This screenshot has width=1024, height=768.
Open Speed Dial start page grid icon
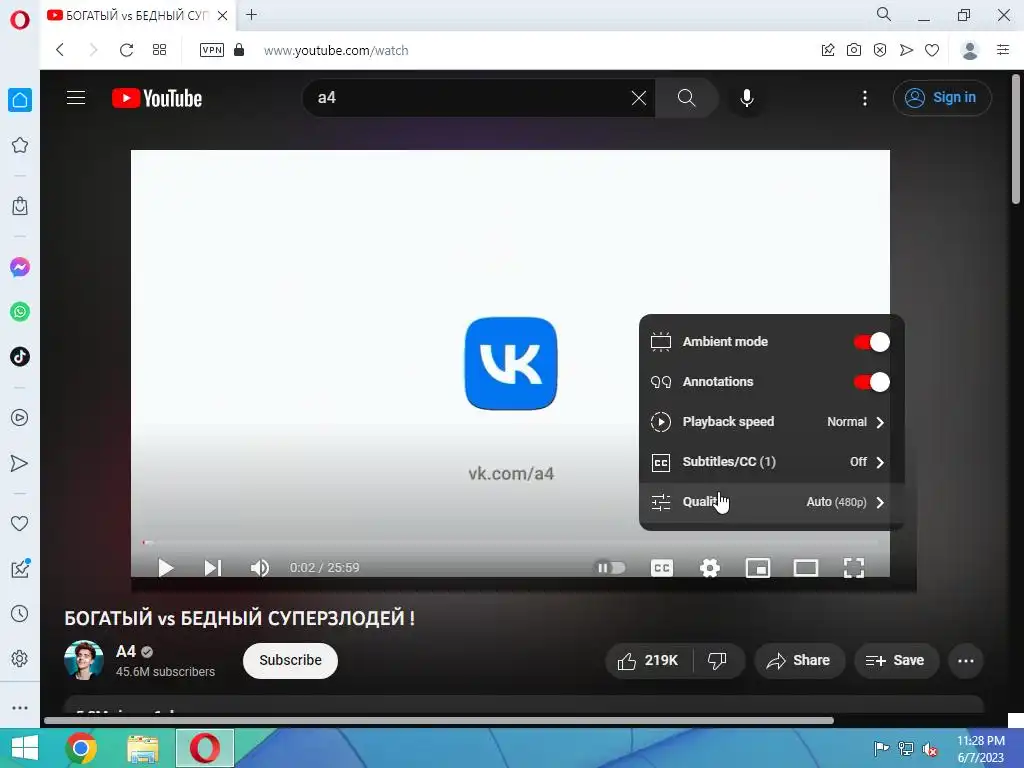point(159,50)
